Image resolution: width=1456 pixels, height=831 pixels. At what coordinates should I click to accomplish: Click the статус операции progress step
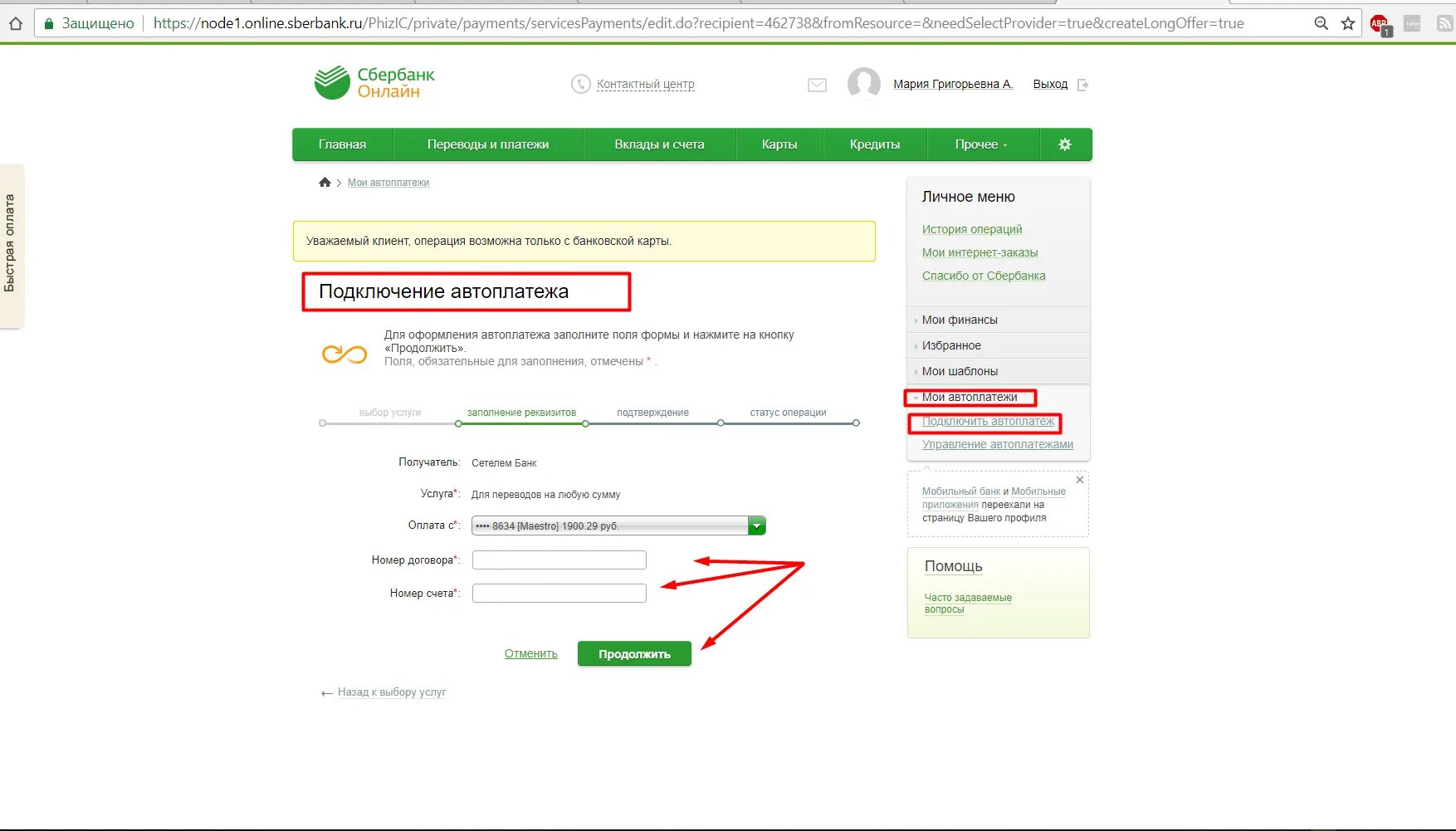click(788, 413)
